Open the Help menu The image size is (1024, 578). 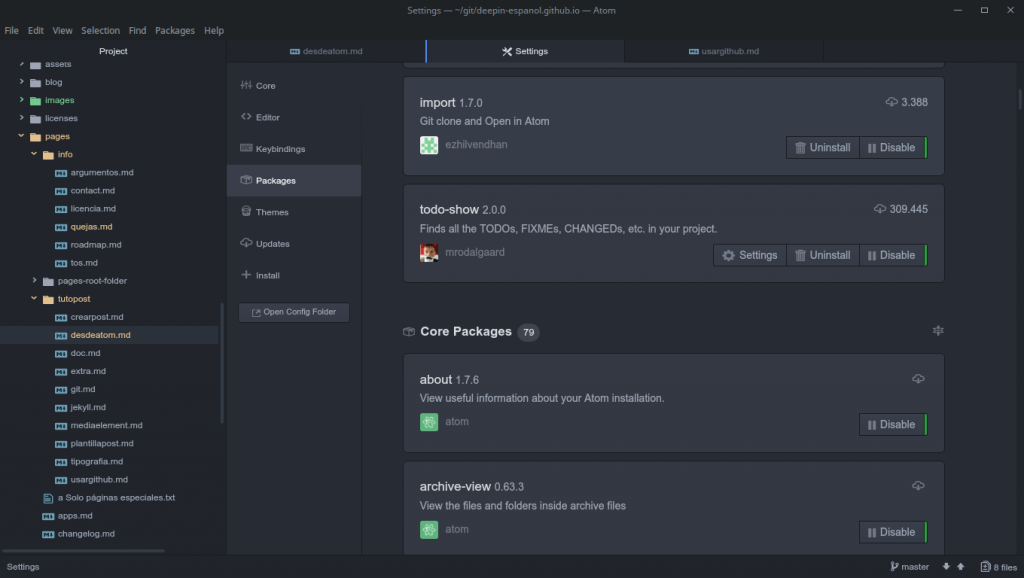coord(214,30)
